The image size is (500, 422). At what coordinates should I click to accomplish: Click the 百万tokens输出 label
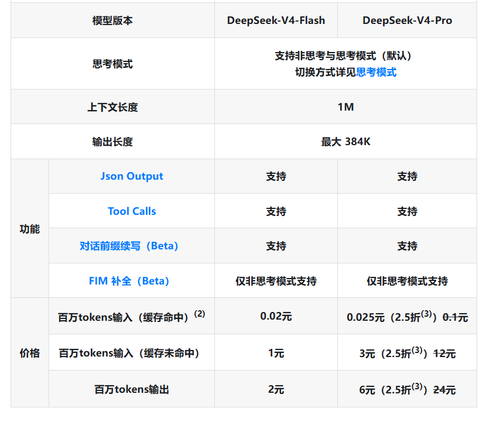pos(132,389)
